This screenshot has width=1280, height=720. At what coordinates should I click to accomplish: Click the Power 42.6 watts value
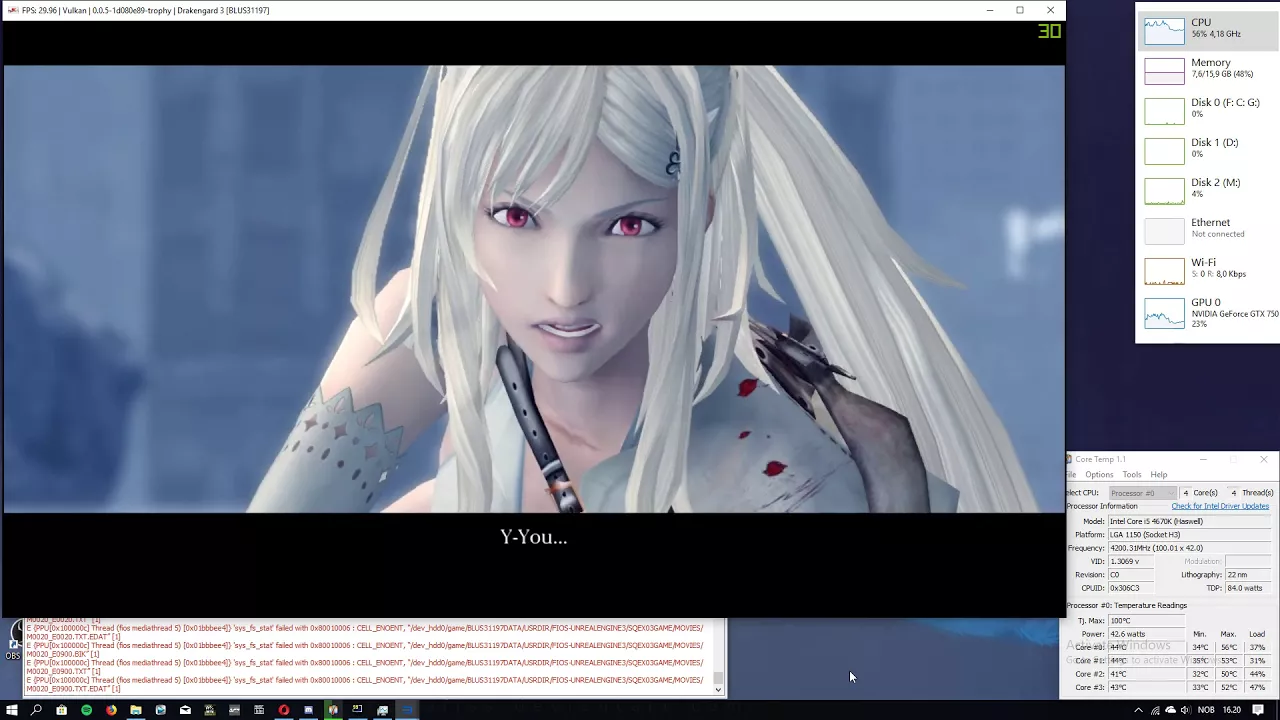1146,634
